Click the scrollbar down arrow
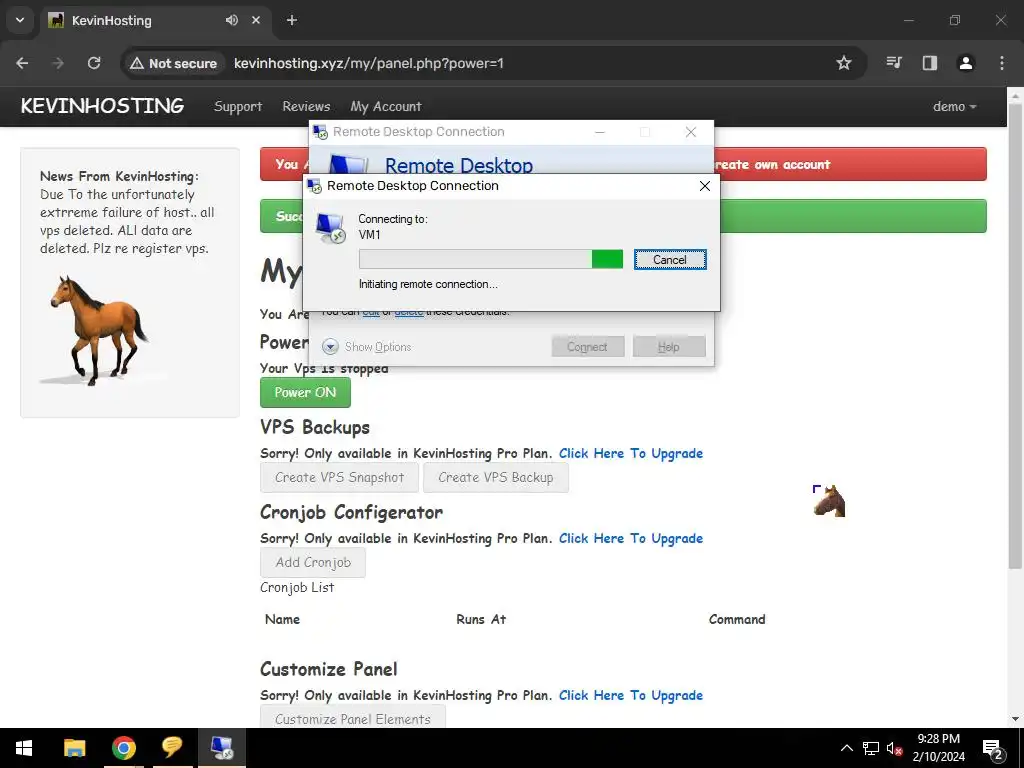Viewport: 1024px width, 768px height. click(x=1015, y=719)
